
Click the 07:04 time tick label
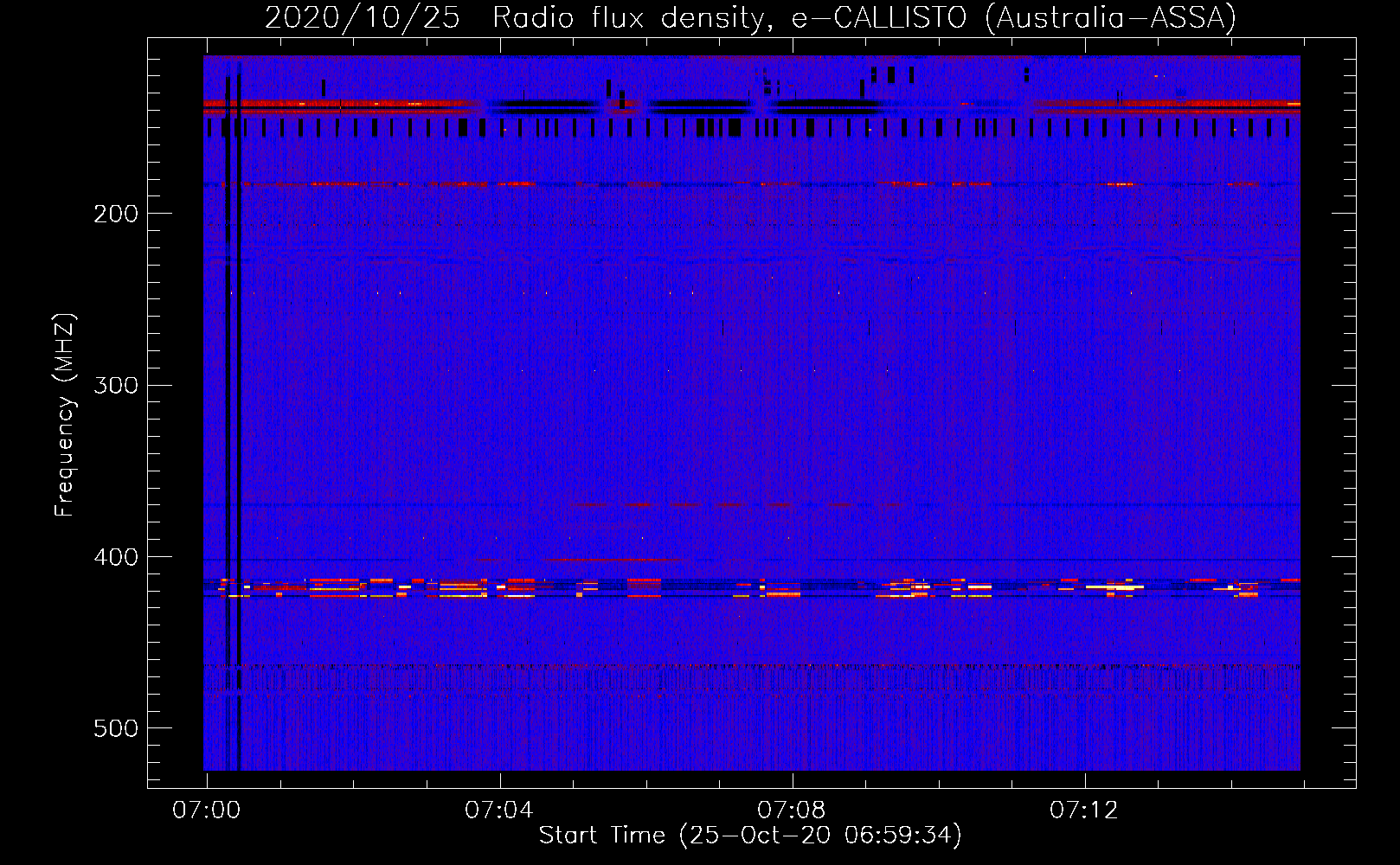[499, 811]
